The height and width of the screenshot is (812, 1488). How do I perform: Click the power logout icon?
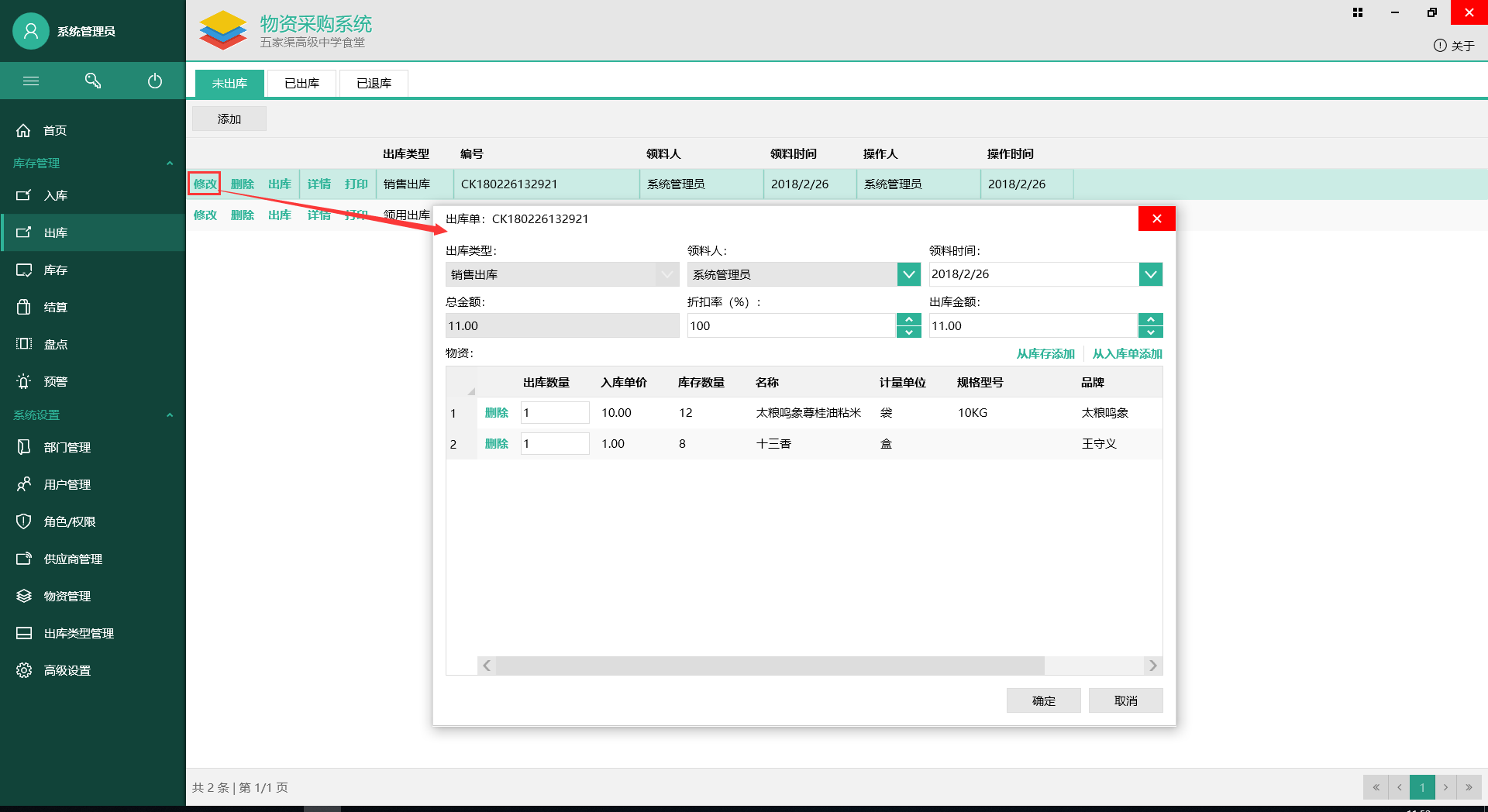coord(155,81)
